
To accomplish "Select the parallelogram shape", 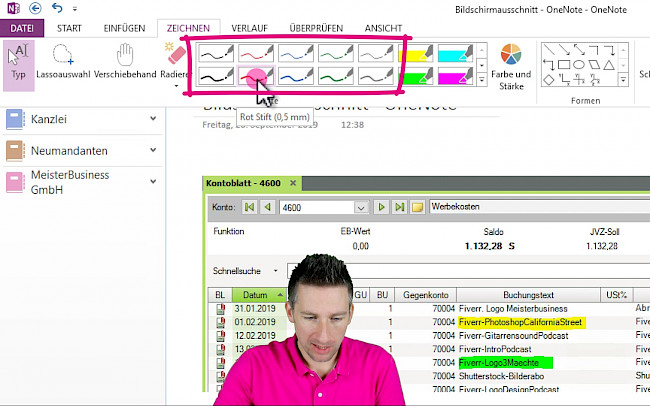I will (x=594, y=65).
